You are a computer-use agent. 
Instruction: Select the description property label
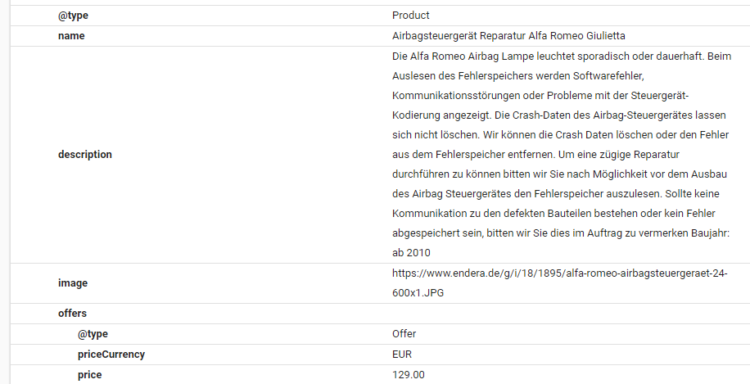85,154
